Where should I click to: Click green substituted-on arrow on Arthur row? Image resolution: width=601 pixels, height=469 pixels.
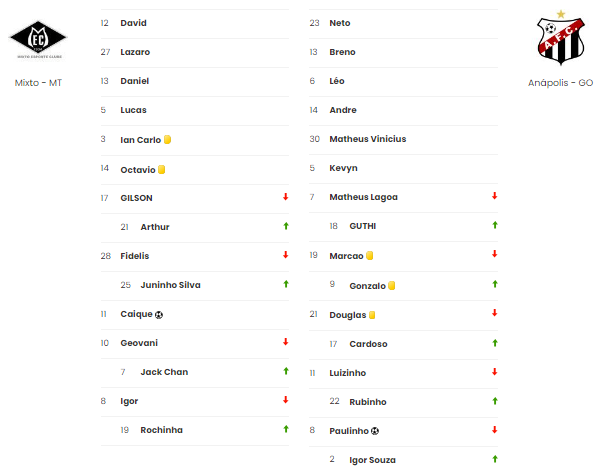coord(286,226)
